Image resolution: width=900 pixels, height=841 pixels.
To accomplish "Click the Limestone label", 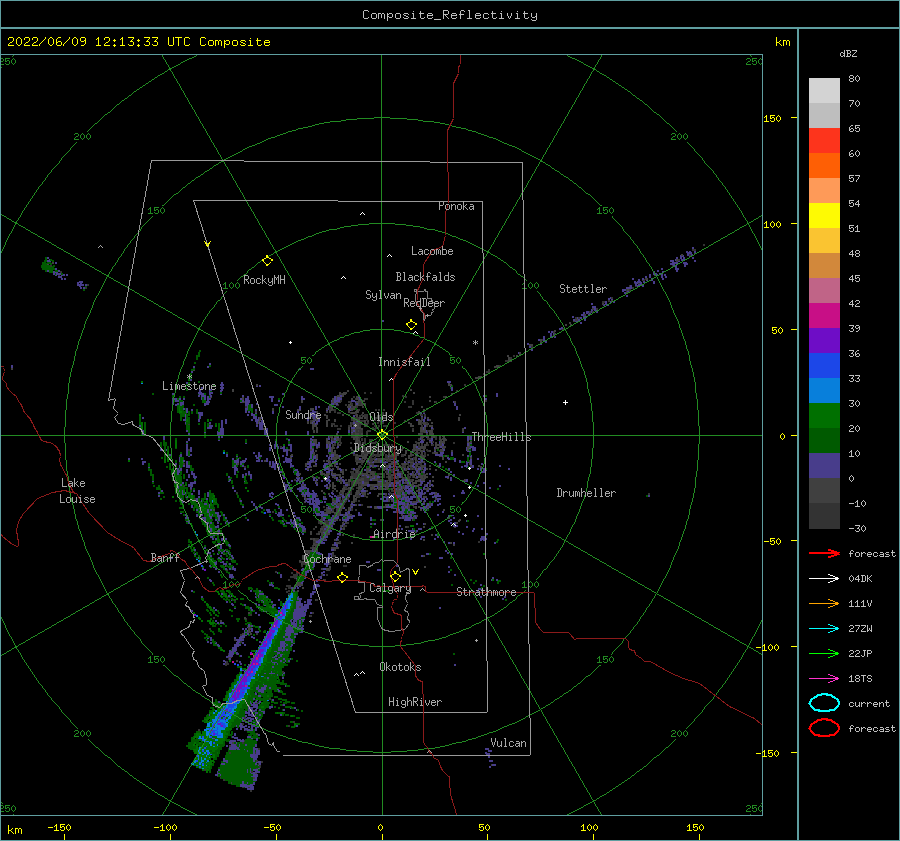I will [x=189, y=386].
